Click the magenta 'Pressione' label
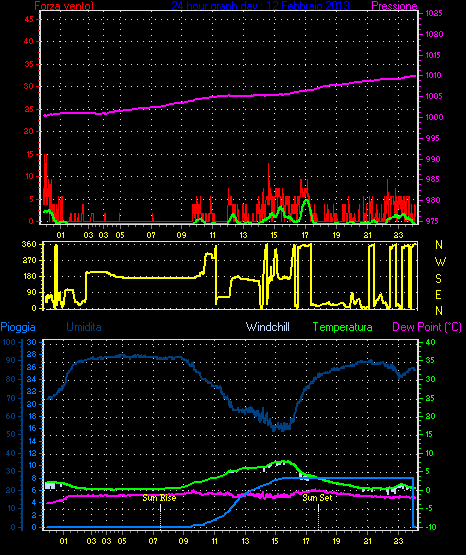This screenshot has width=466, height=555. coord(394,5)
